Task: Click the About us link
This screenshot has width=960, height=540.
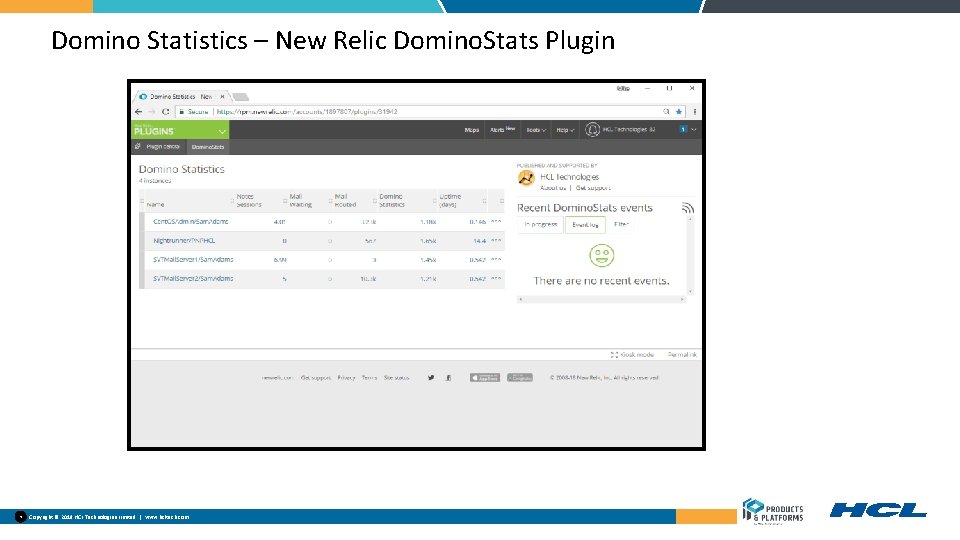Action: pyautogui.click(x=553, y=188)
